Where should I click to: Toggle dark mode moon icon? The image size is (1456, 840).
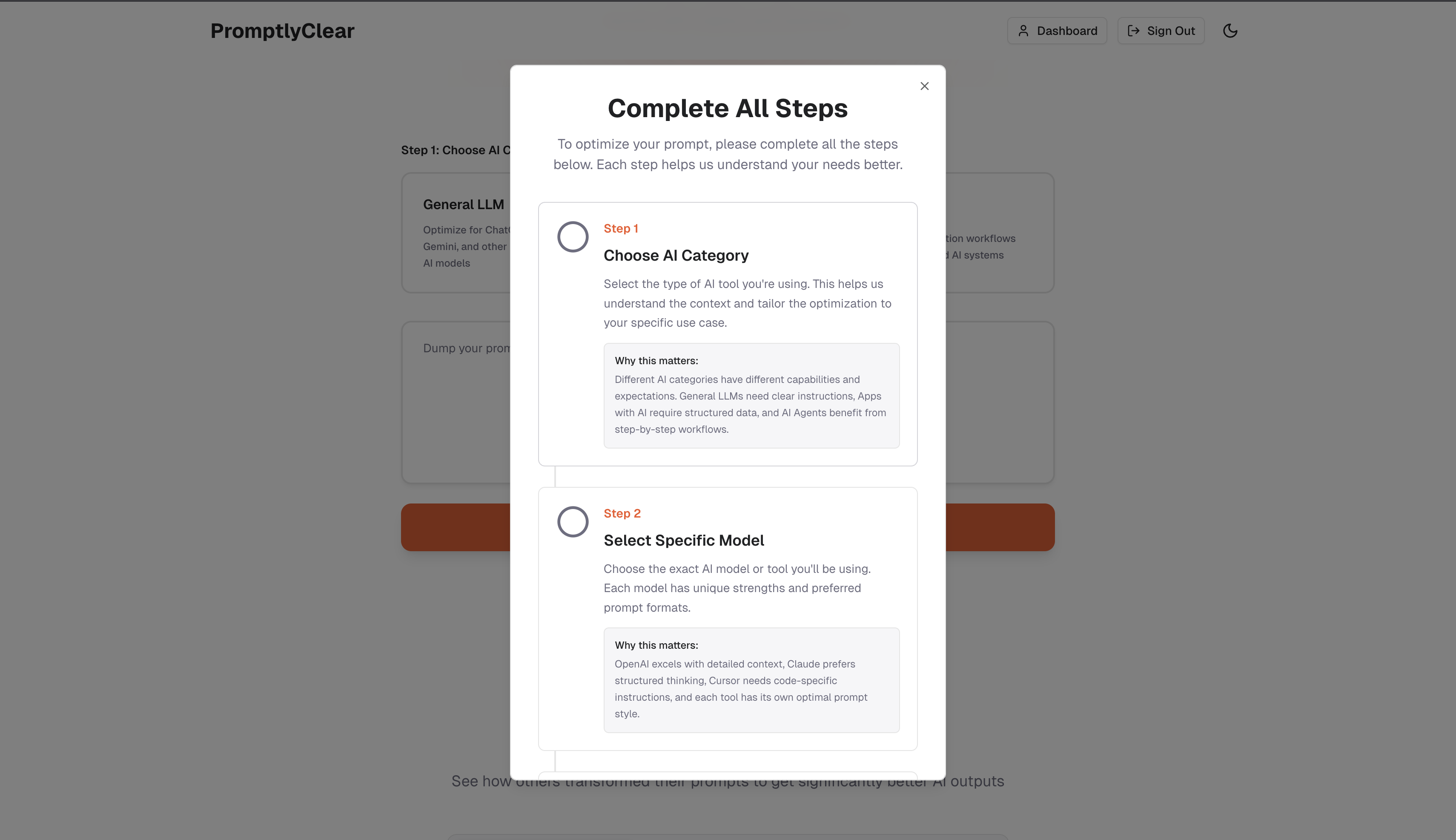point(1230,31)
